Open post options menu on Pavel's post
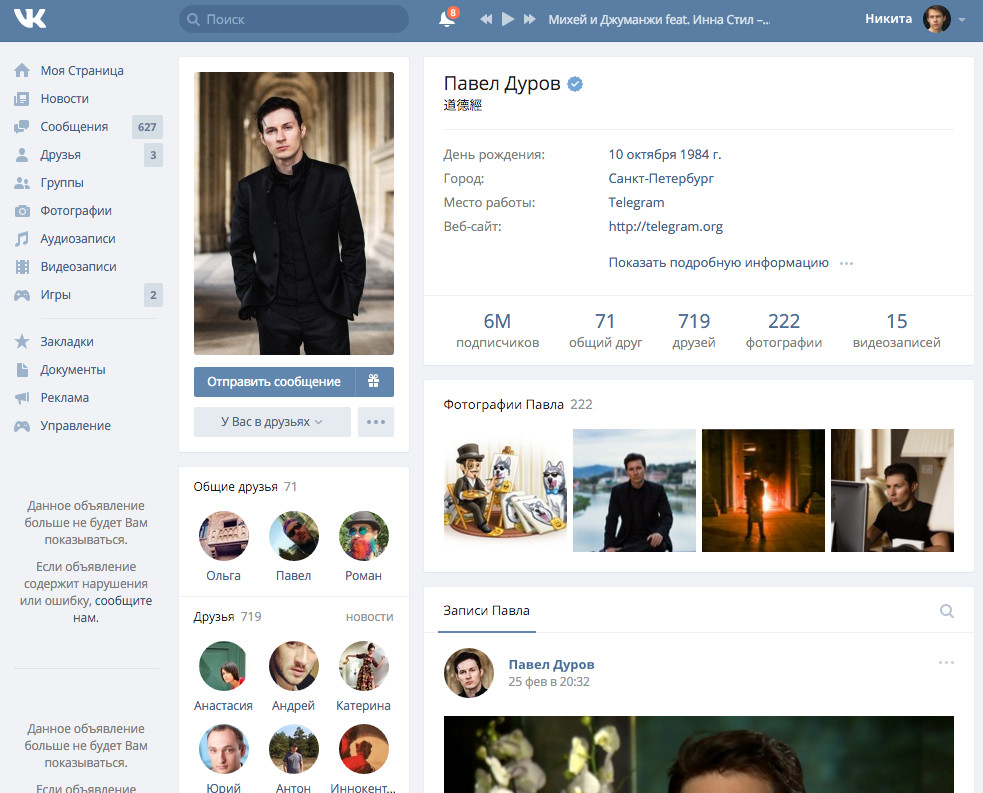The width and height of the screenshot is (983, 793). click(x=946, y=663)
